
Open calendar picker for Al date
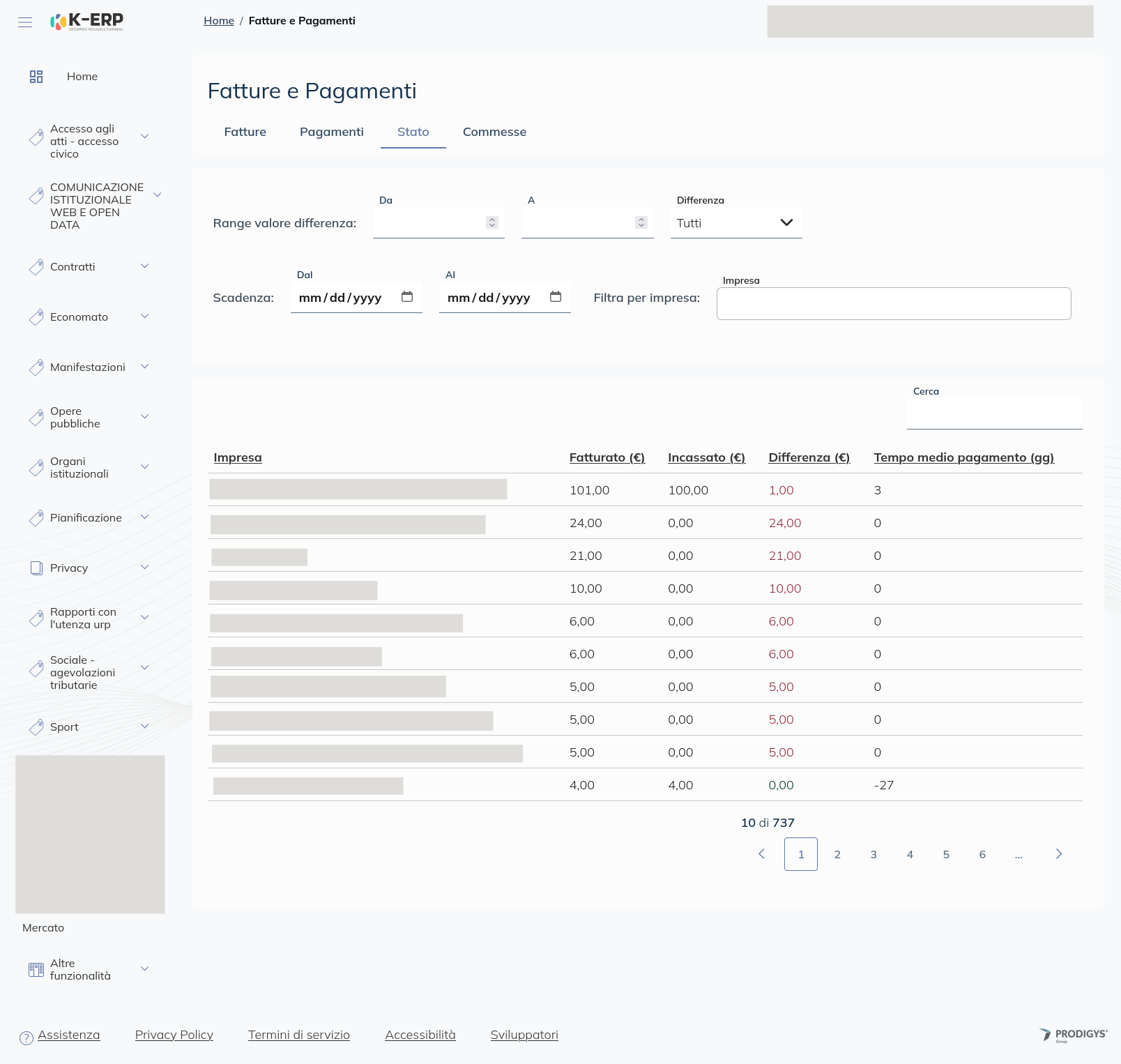pyautogui.click(x=556, y=297)
